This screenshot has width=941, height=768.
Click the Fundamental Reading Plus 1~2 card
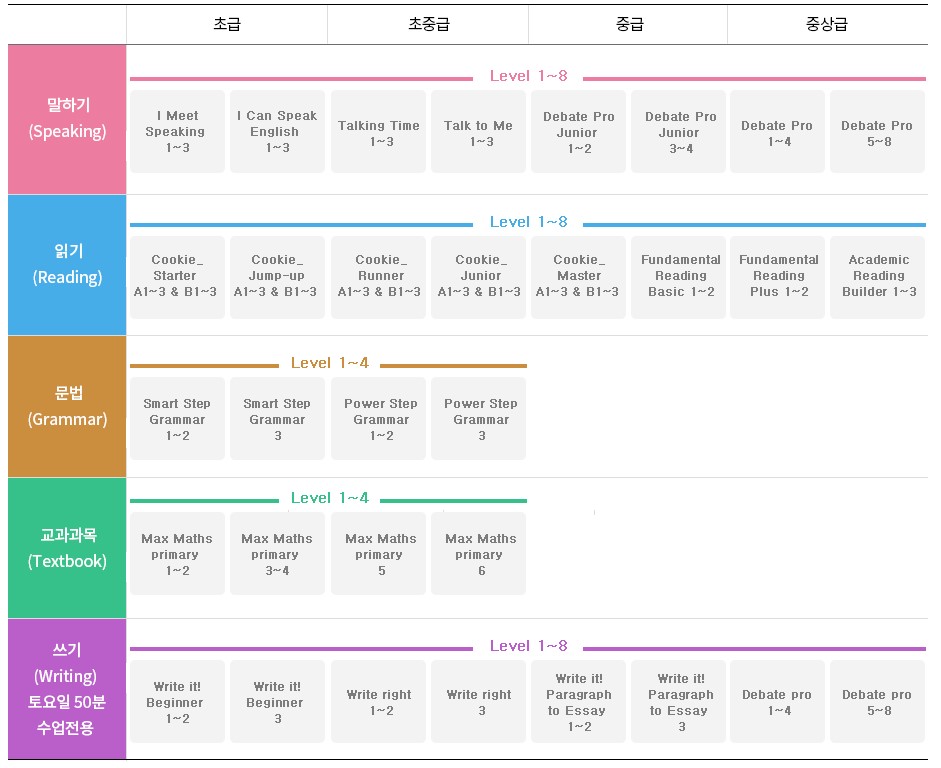pos(777,277)
